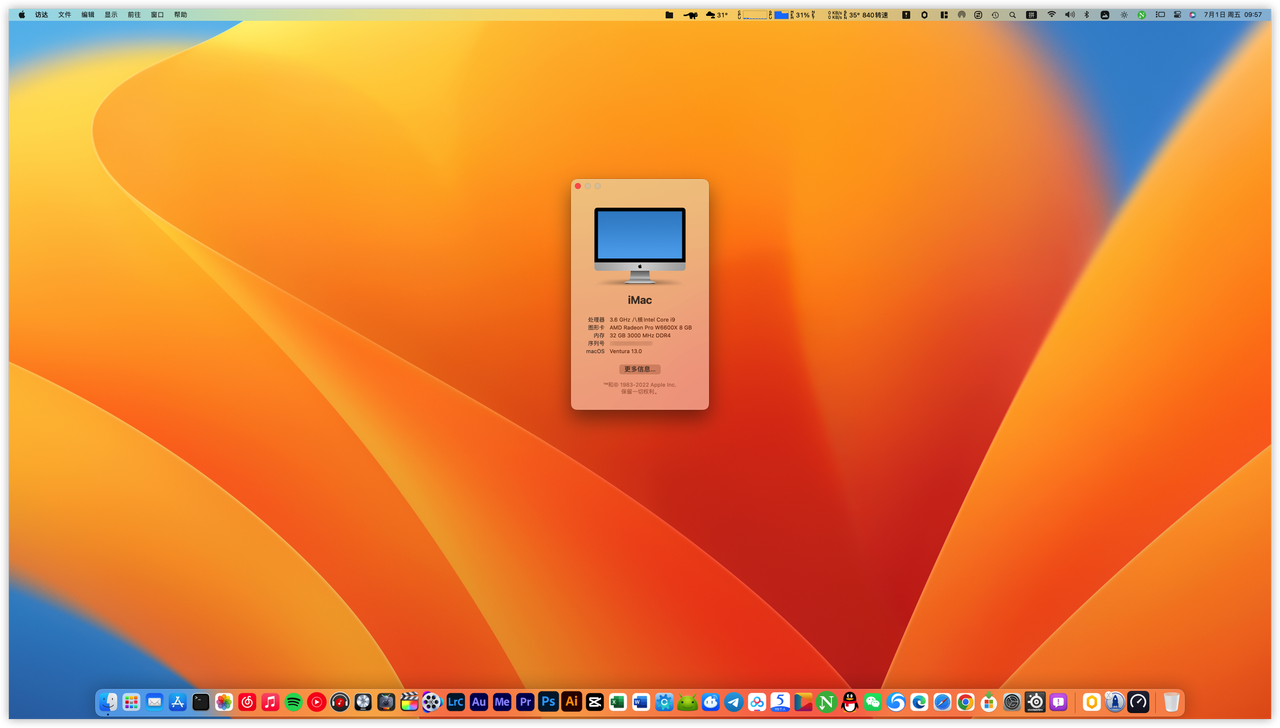Launch Adobe Photoshop from the Dock
The height and width of the screenshot is (728, 1280).
click(548, 702)
